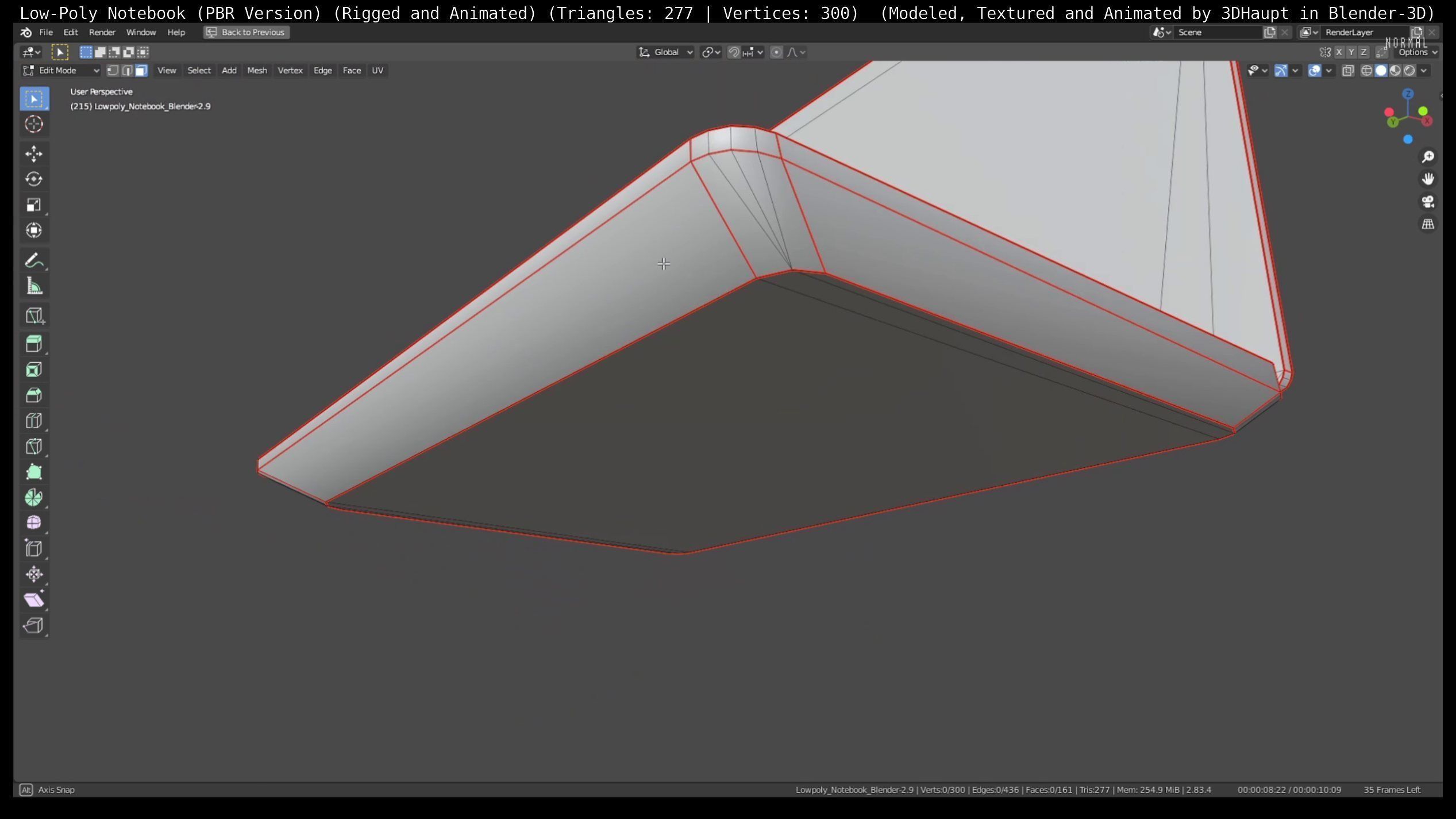Select the Knife tool
The width and height of the screenshot is (1456, 819).
[x=34, y=446]
